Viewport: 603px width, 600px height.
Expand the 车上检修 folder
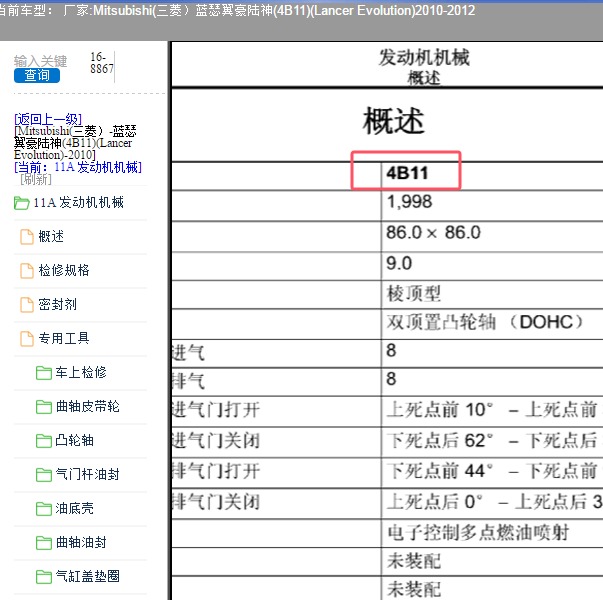(81, 372)
